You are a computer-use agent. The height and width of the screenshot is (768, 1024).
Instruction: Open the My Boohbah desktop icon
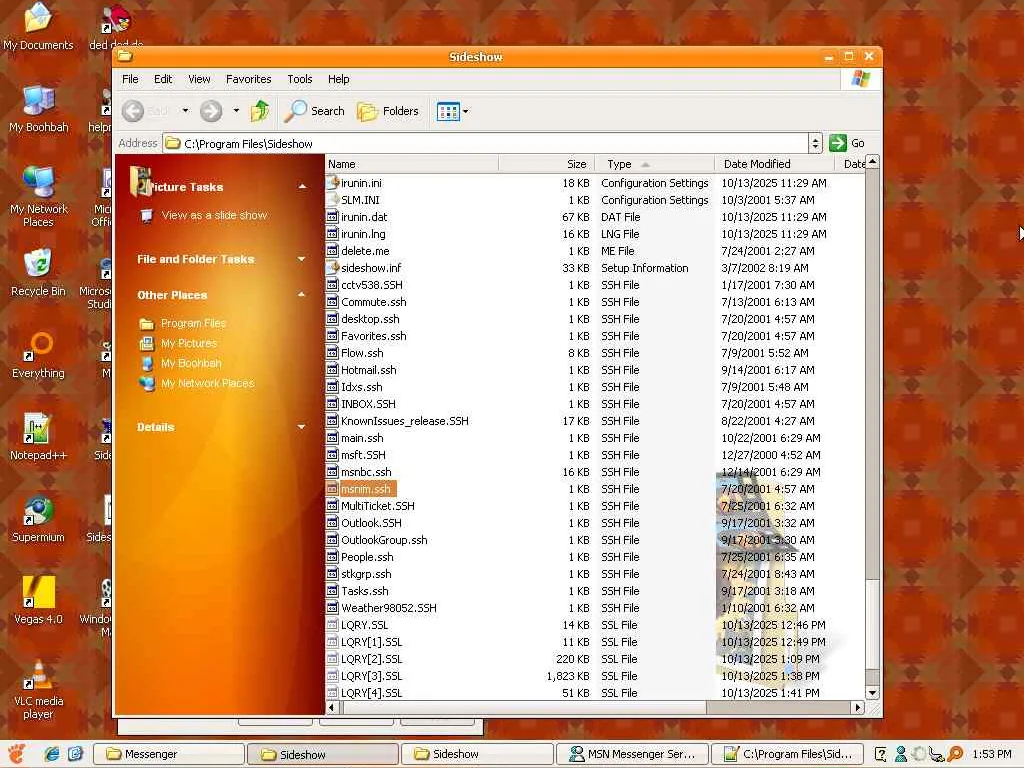click(39, 108)
